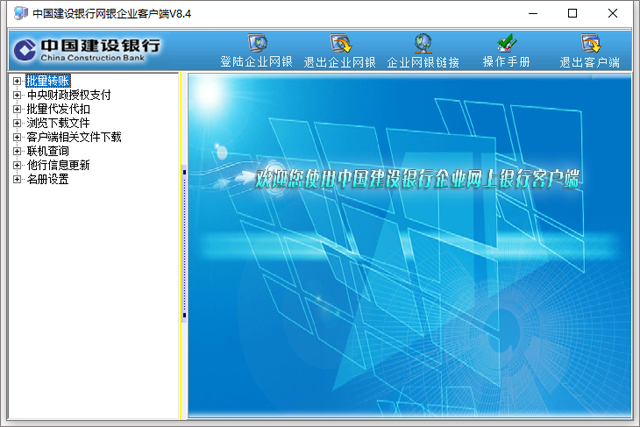The height and width of the screenshot is (427, 640).
Task: Expand the 他行信息更新 tree node
Action: pyautogui.click(x=17, y=165)
